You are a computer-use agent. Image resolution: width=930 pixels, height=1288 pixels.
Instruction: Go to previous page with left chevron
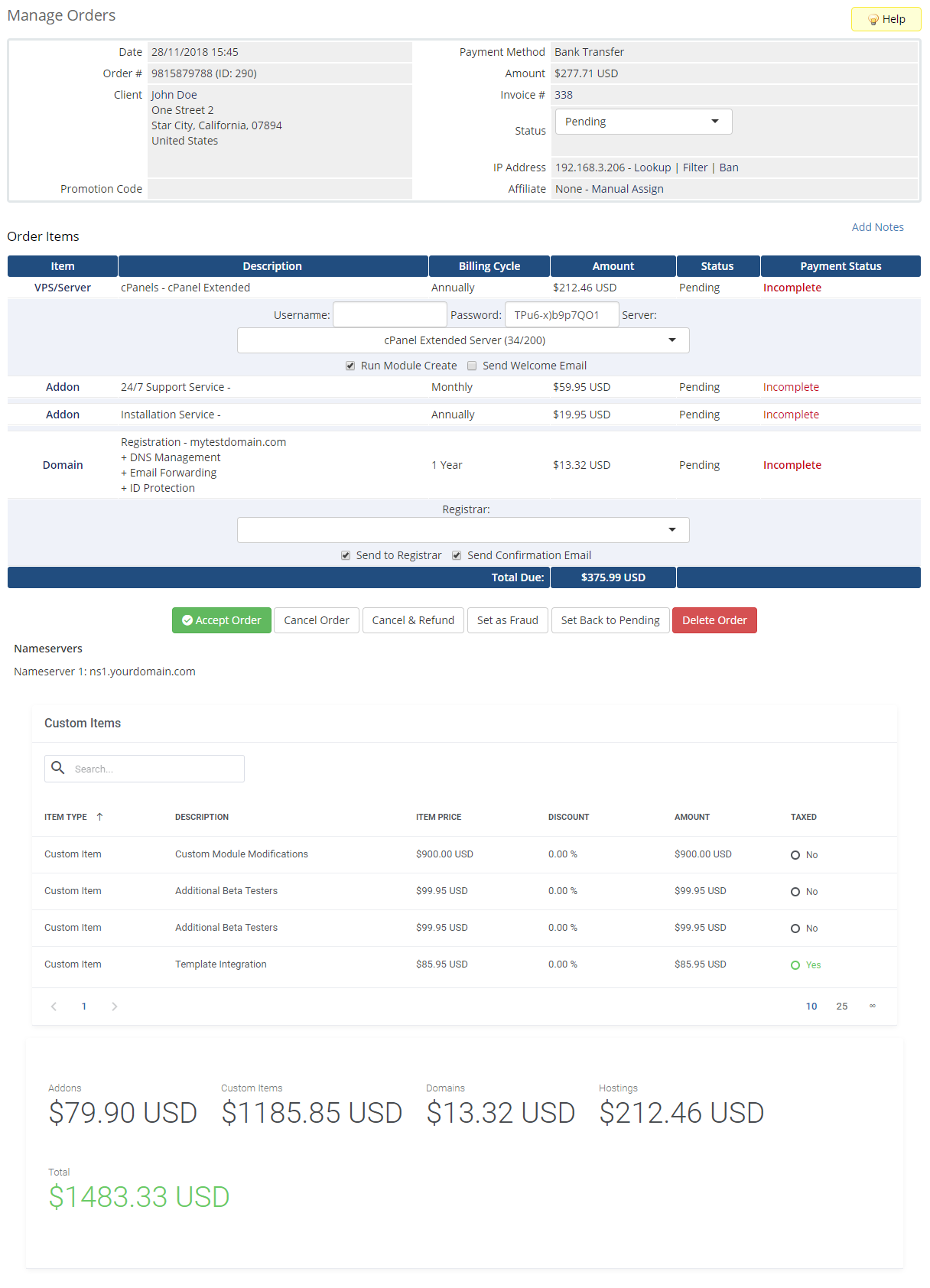pos(54,1007)
